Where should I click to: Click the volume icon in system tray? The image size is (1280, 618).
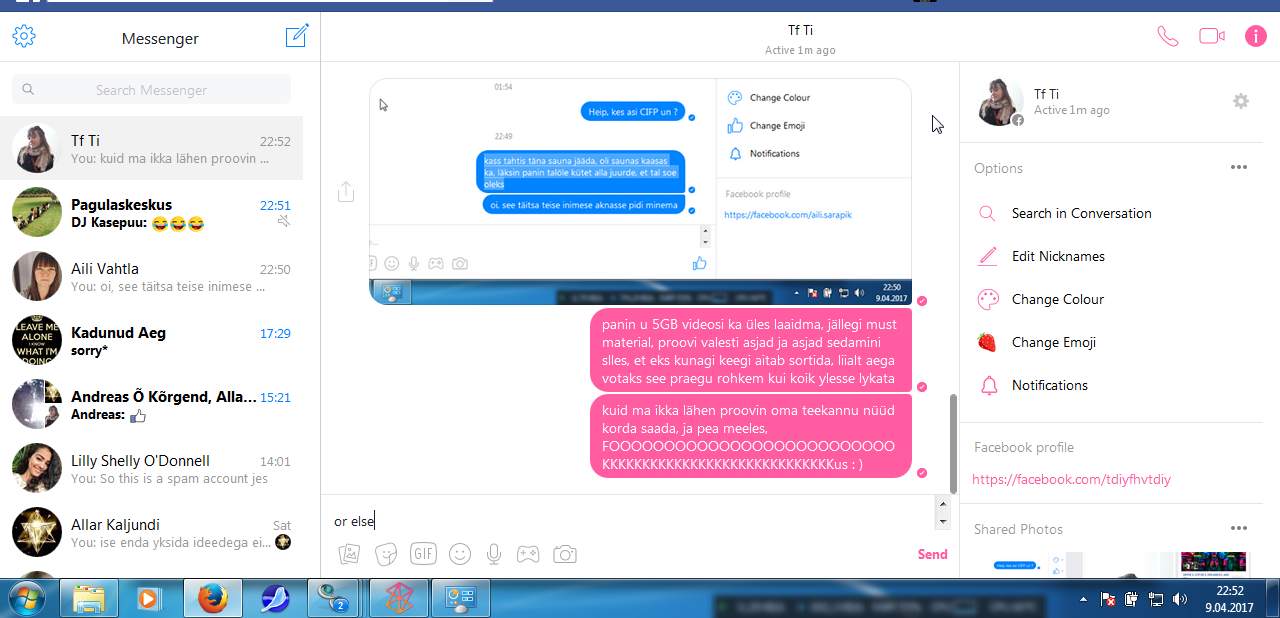tap(1179, 599)
